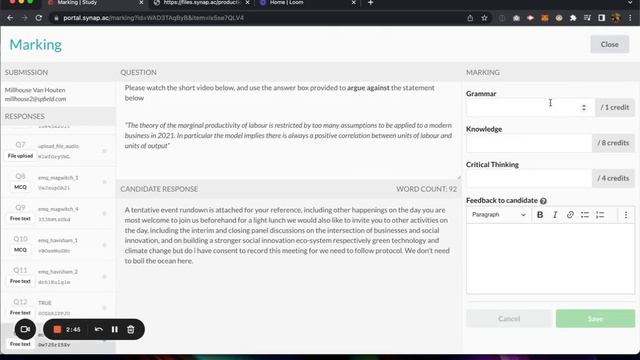Screen dimensions: 640x360
Task: Click the Grammar score stepper arrows
Action: coord(584,107)
